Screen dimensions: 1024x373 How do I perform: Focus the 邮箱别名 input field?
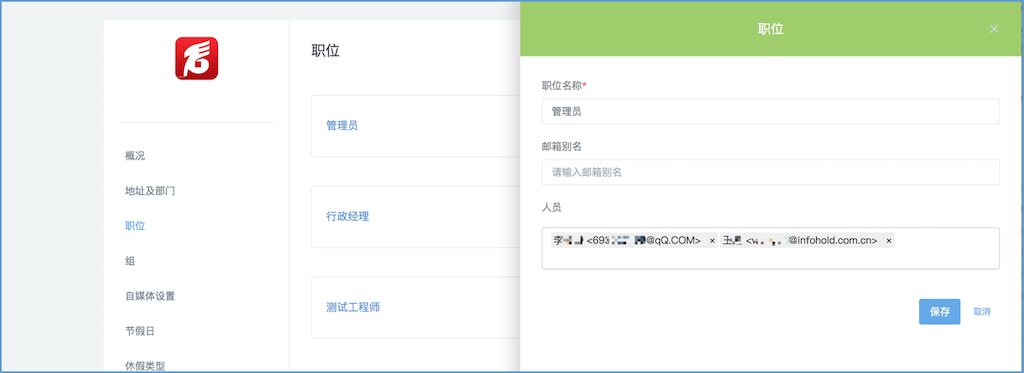coord(771,172)
